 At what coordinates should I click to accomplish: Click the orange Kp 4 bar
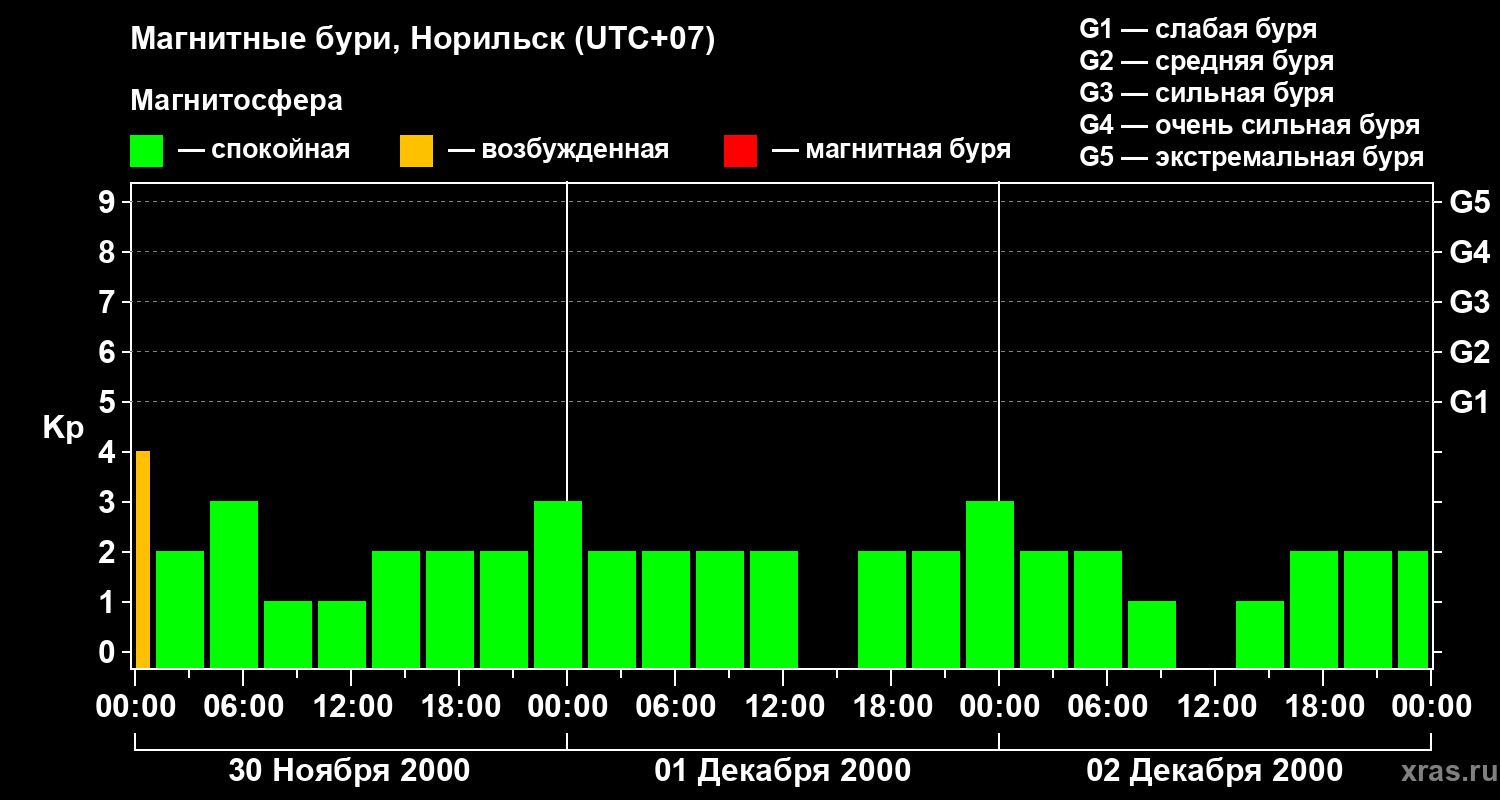(143, 560)
